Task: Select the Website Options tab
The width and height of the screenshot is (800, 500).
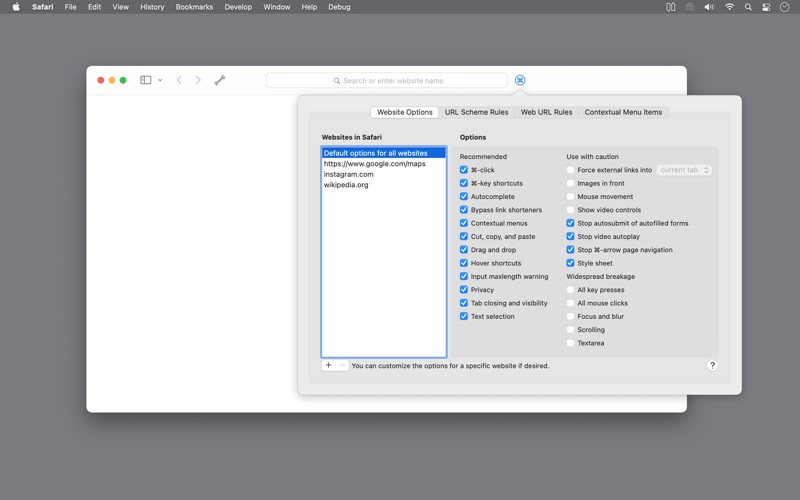Action: pos(405,112)
